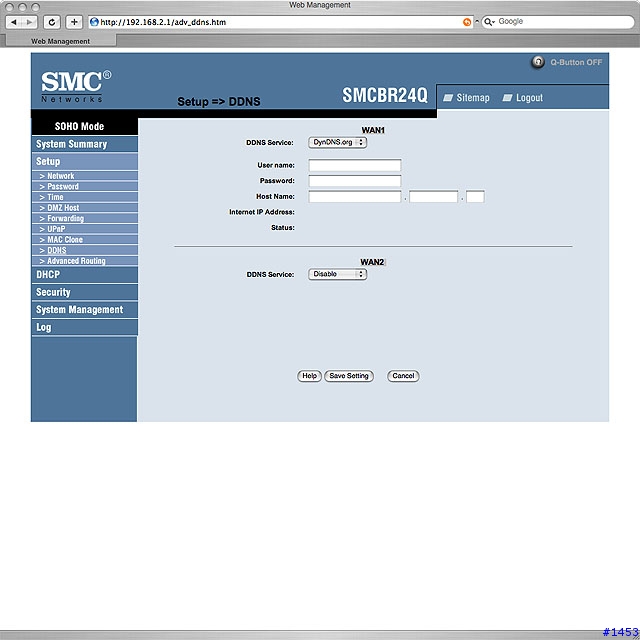This screenshot has width=640, height=640.
Task: Open the Log sidebar section
Action: [x=85, y=327]
